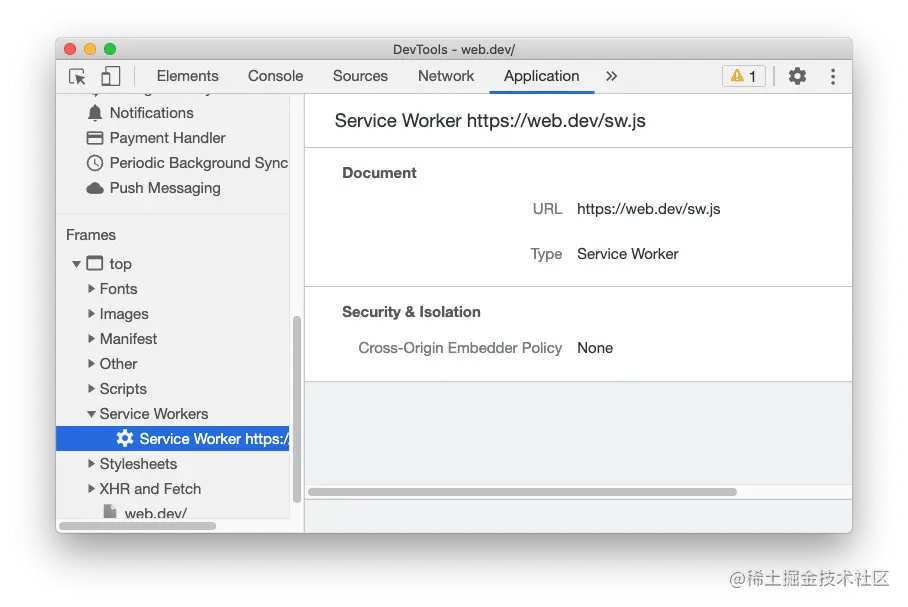Click the Payment Handler card icon

(95, 138)
